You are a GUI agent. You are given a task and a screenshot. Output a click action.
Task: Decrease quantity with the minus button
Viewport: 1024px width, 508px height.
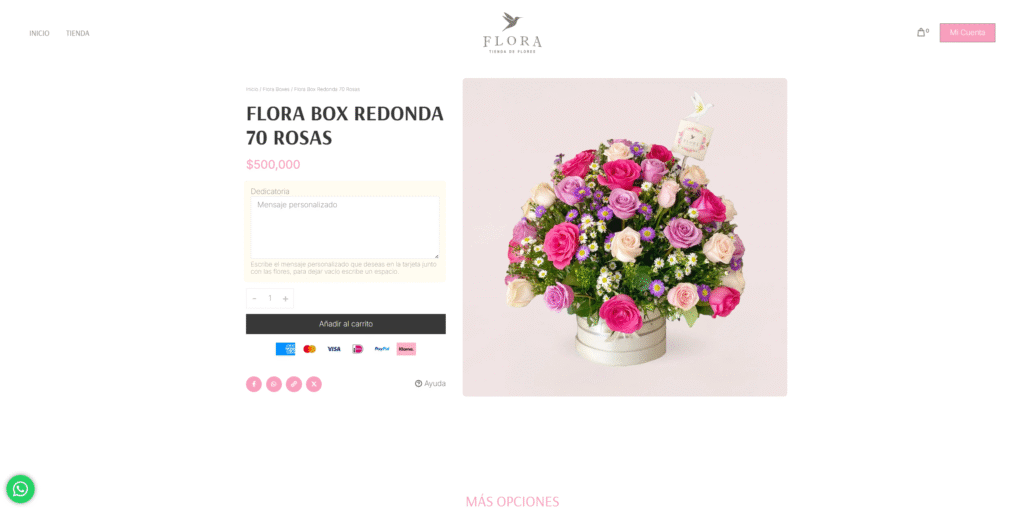click(254, 298)
